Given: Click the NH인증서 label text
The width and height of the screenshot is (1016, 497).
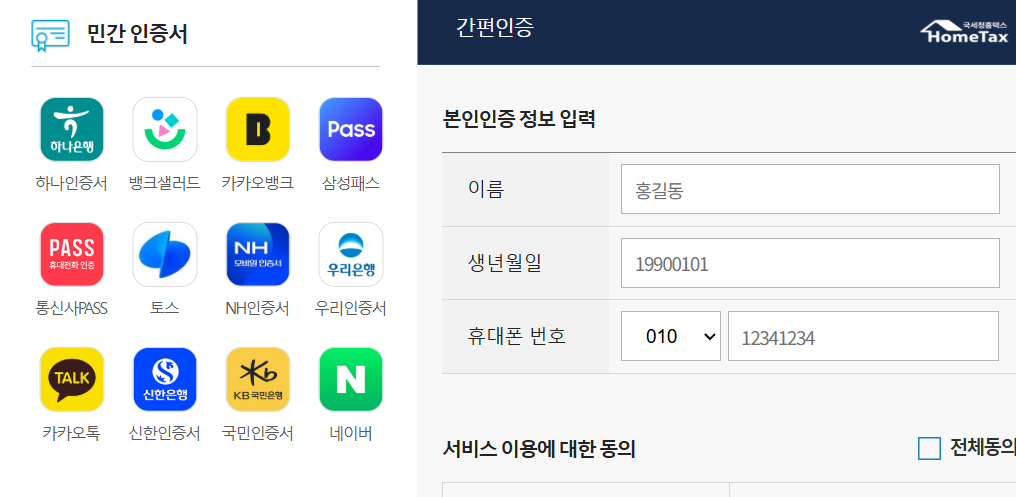Looking at the screenshot, I should pos(258,308).
